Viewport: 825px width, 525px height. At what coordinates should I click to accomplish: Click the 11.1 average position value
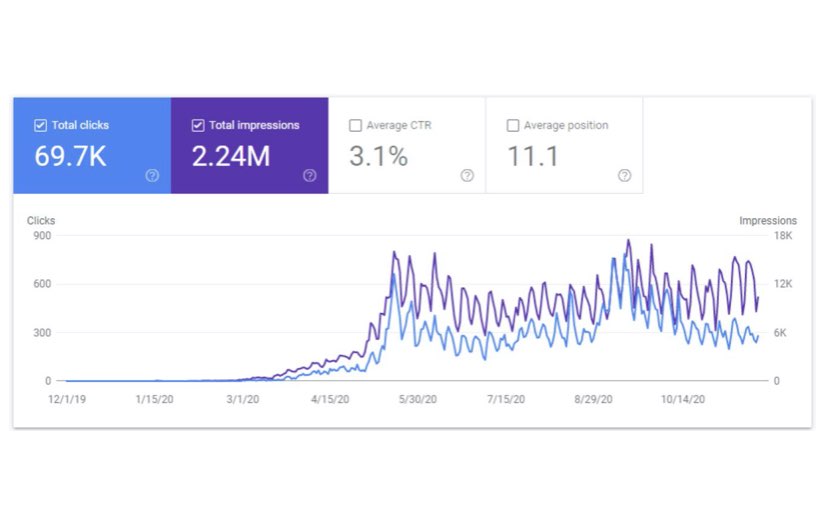point(532,156)
